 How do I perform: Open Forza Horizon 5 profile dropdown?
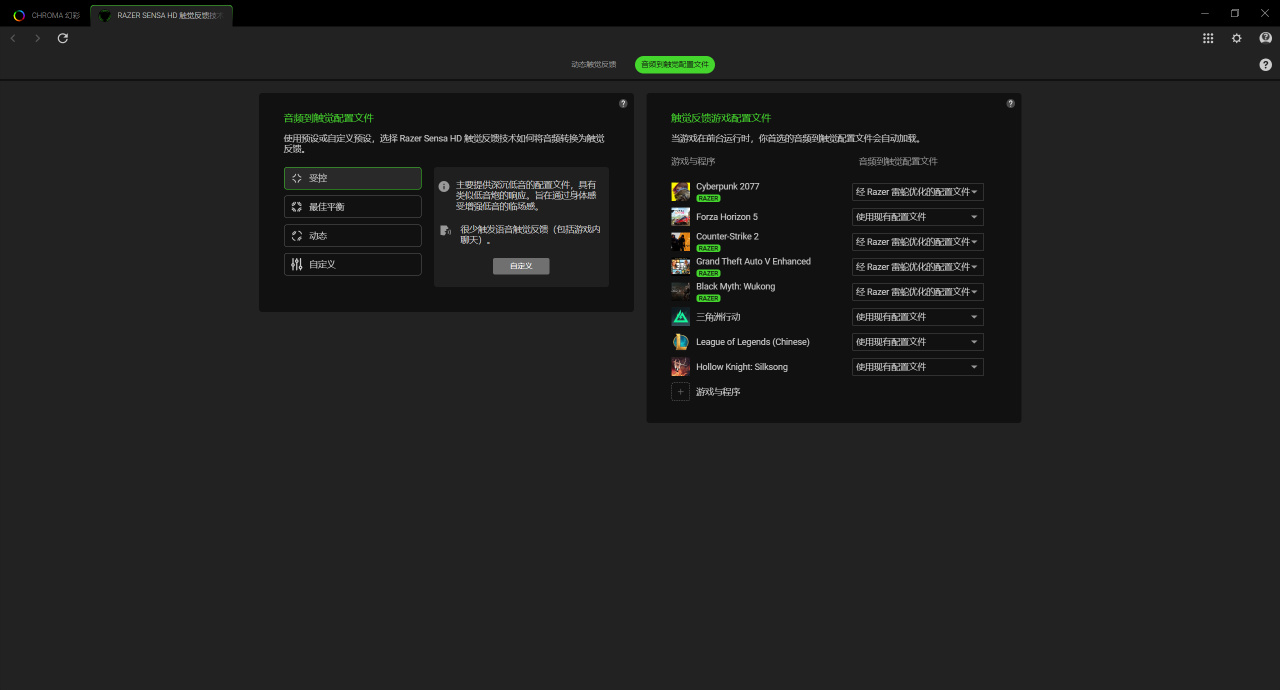917,217
